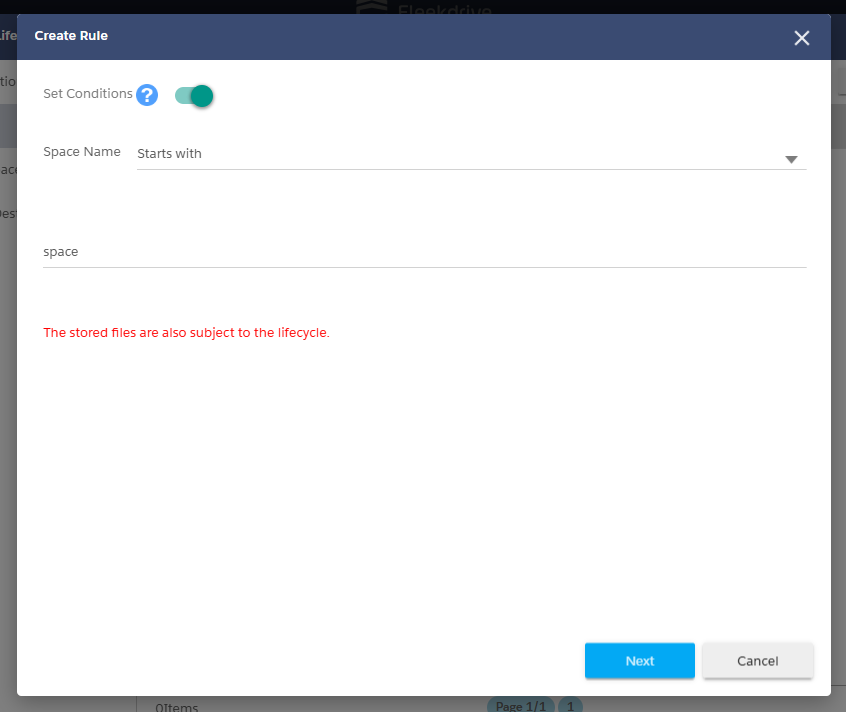Image resolution: width=846 pixels, height=712 pixels.
Task: Click the 'Page 1/1' pagination badge
Action: pos(520,705)
